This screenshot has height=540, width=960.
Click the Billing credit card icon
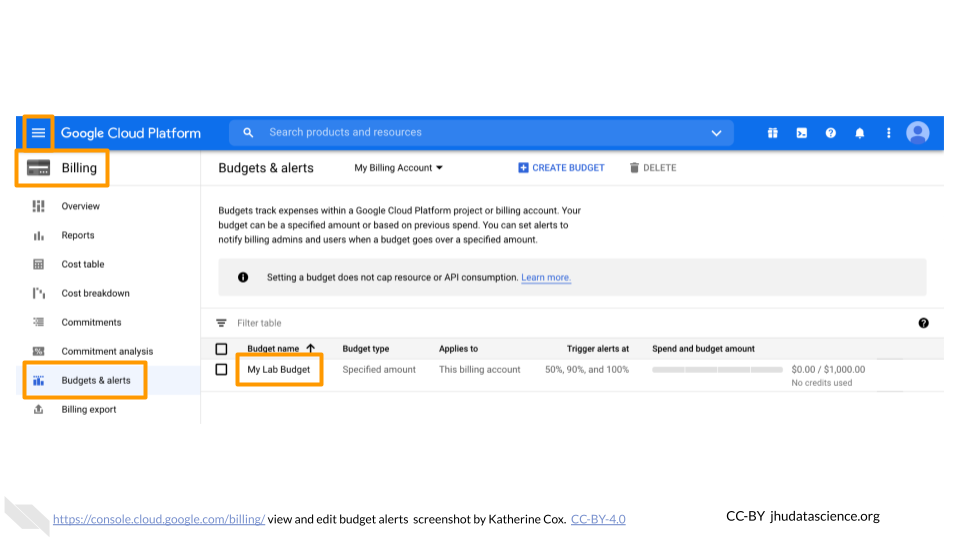coord(39,168)
